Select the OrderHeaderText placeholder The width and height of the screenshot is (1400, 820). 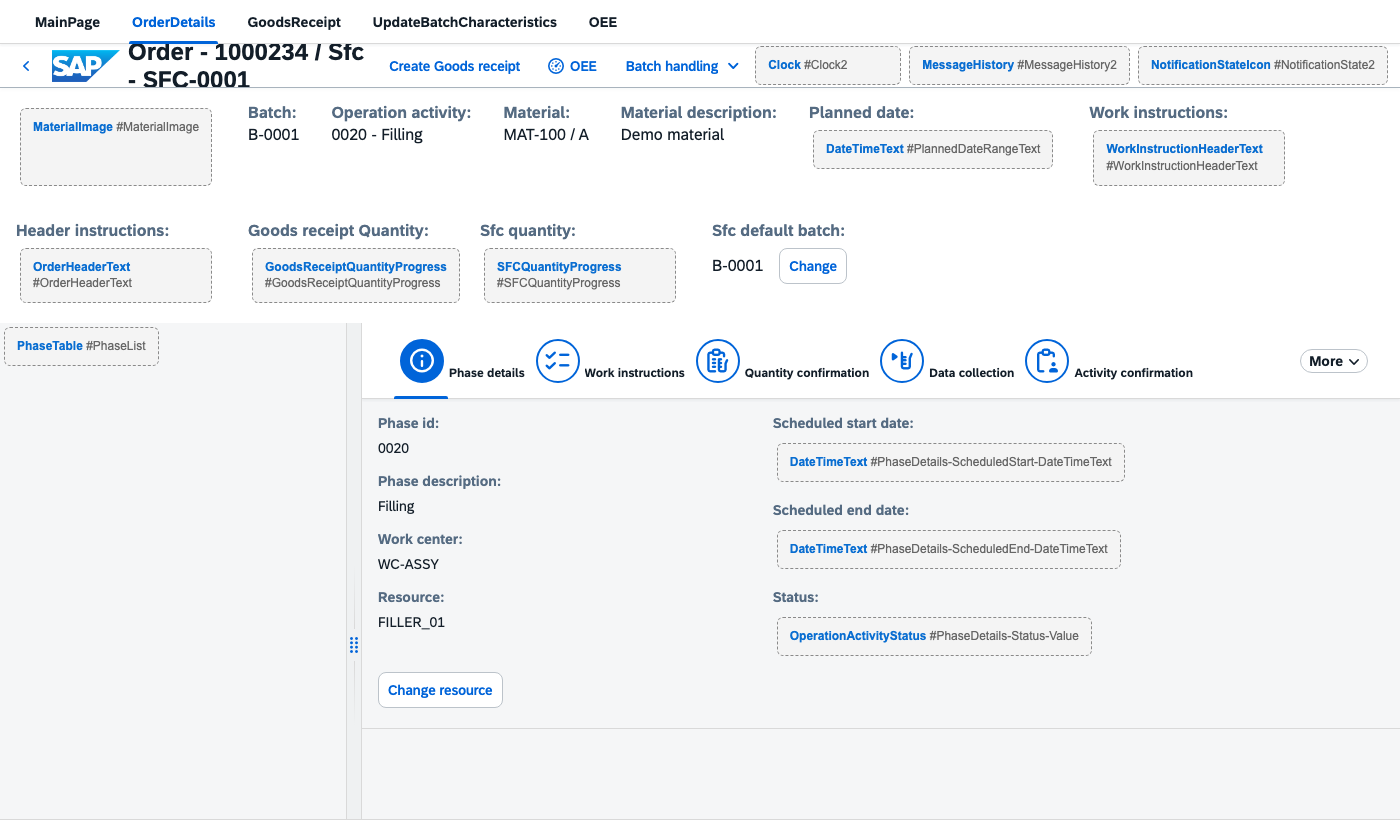(x=116, y=275)
